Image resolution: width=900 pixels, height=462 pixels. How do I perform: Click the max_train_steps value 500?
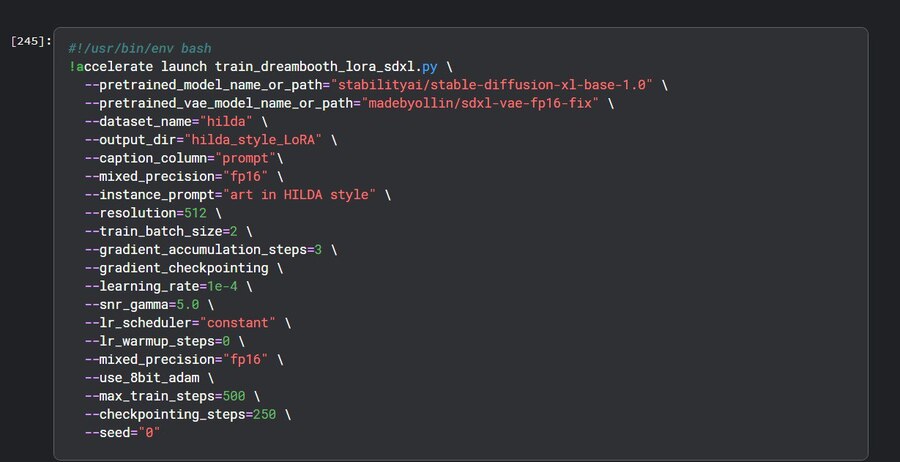[x=234, y=395]
